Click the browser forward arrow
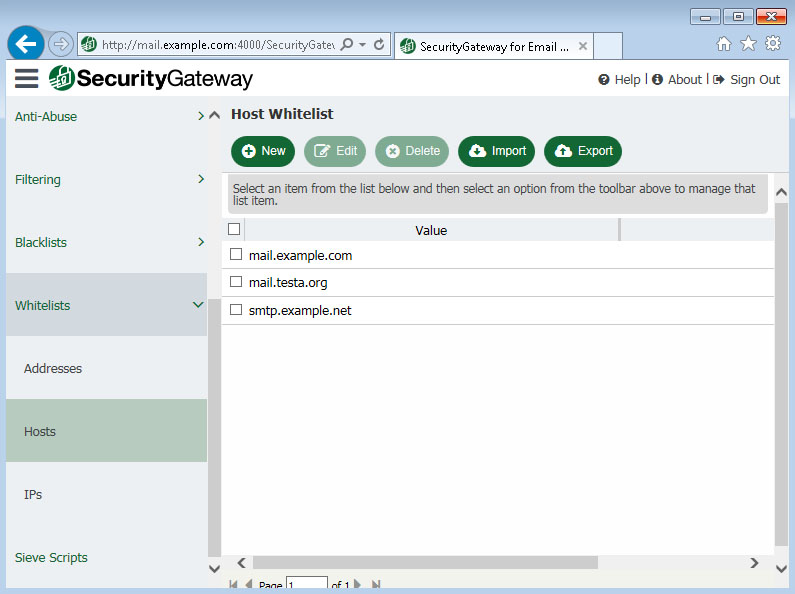The height and width of the screenshot is (594, 795). point(60,45)
